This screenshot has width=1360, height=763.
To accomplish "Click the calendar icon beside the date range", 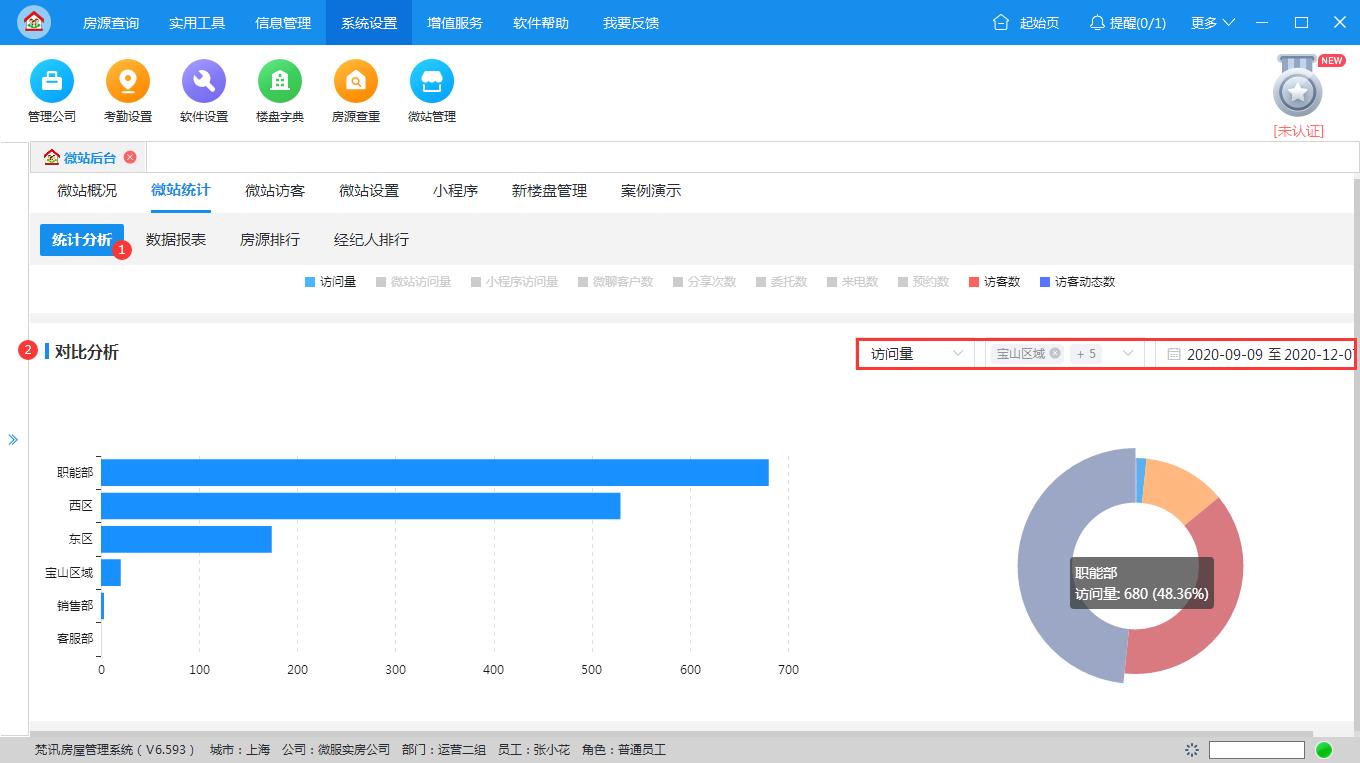I will (1173, 353).
